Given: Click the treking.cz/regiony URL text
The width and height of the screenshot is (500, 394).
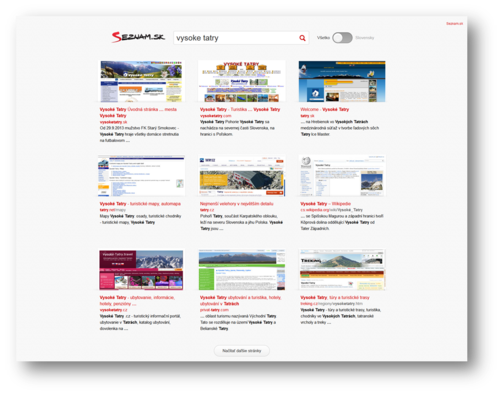Looking at the screenshot, I should (331, 304).
